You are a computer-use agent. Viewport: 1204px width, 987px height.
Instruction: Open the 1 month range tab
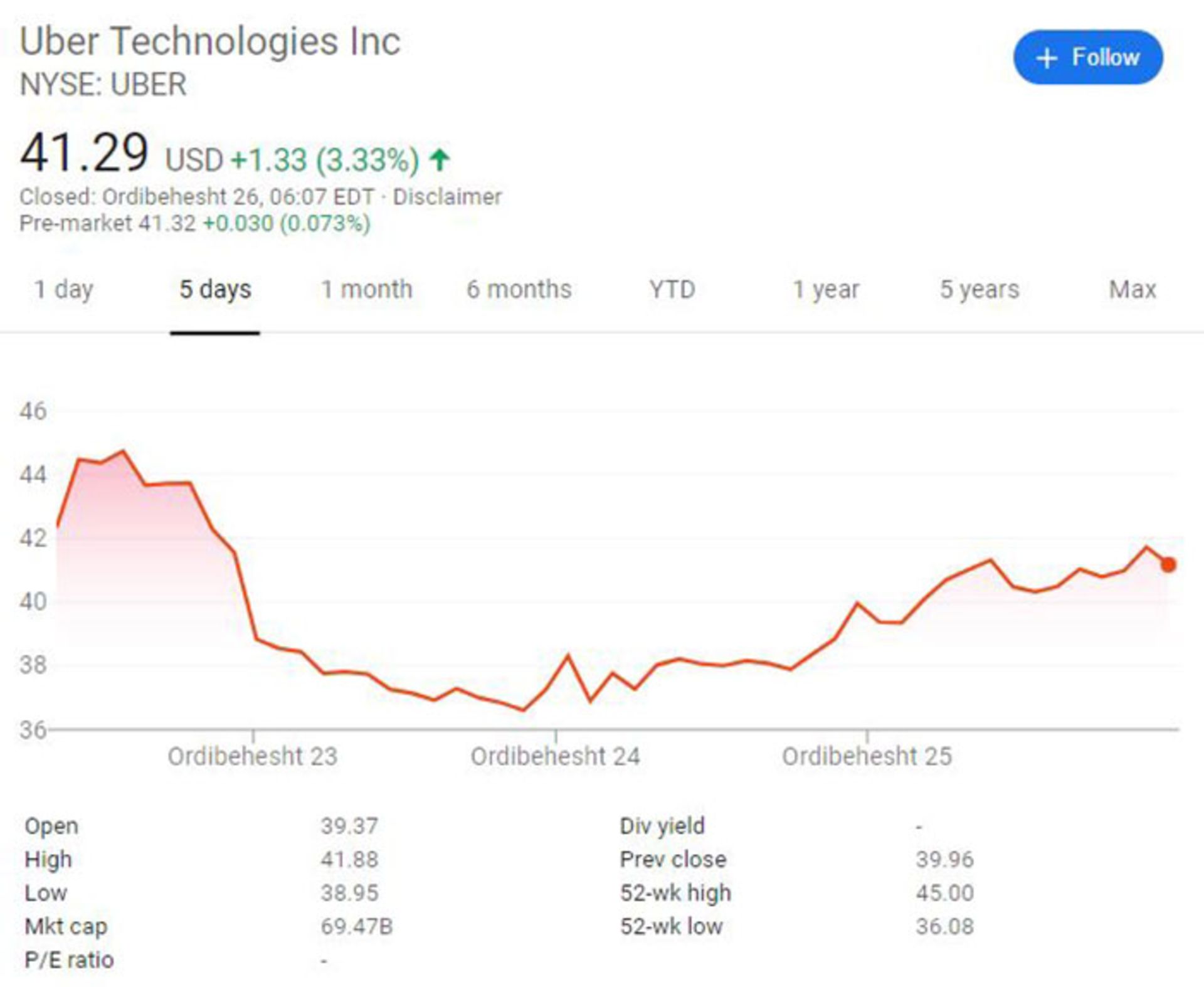coord(367,290)
